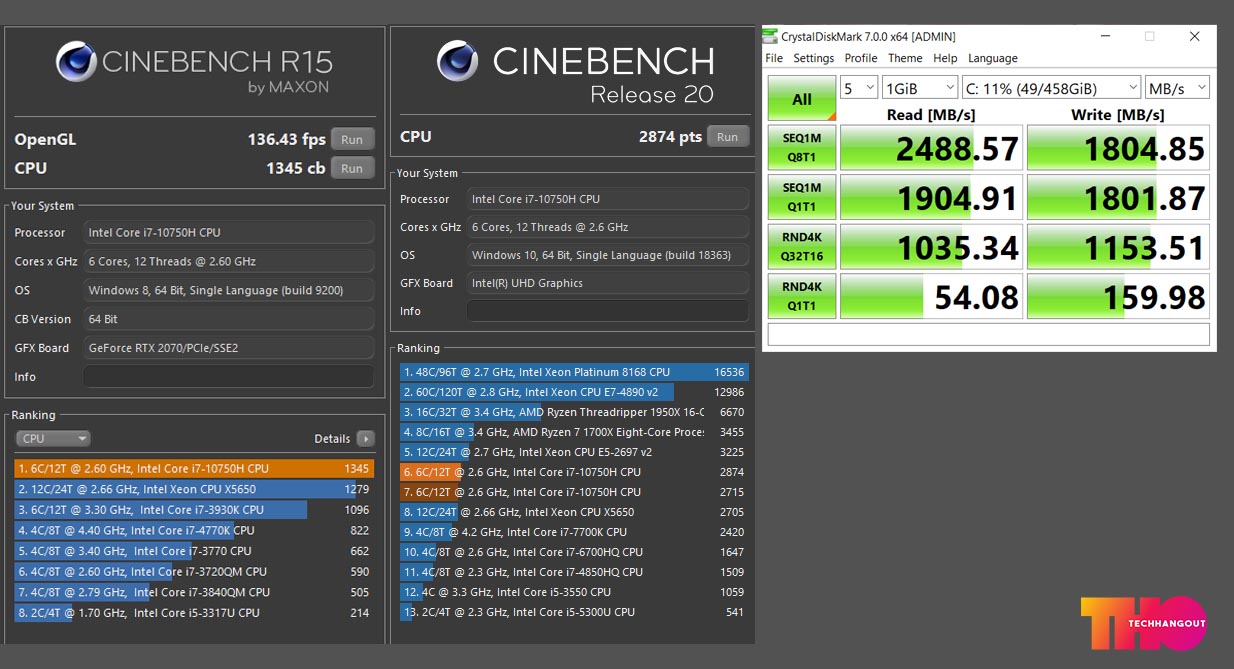Select the Threadripper 1950X 6670 row

(574, 412)
